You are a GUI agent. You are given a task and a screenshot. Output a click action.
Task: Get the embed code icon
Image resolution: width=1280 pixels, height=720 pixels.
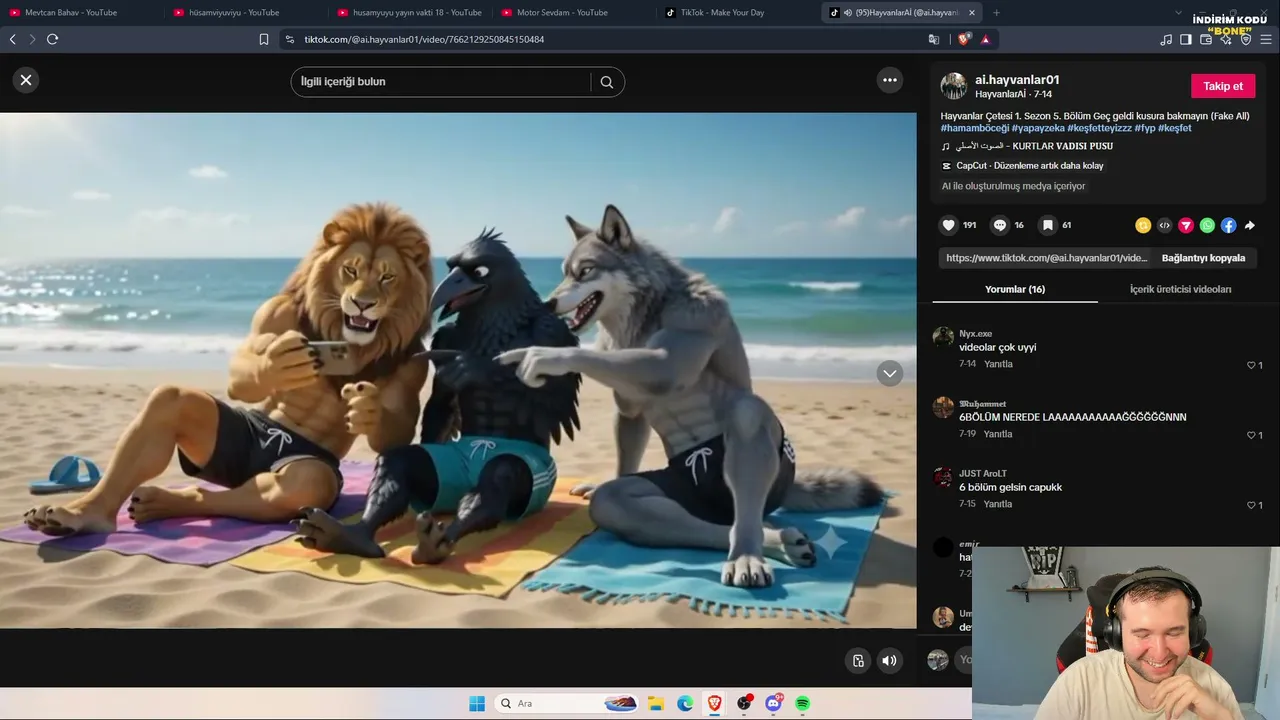point(1164,225)
